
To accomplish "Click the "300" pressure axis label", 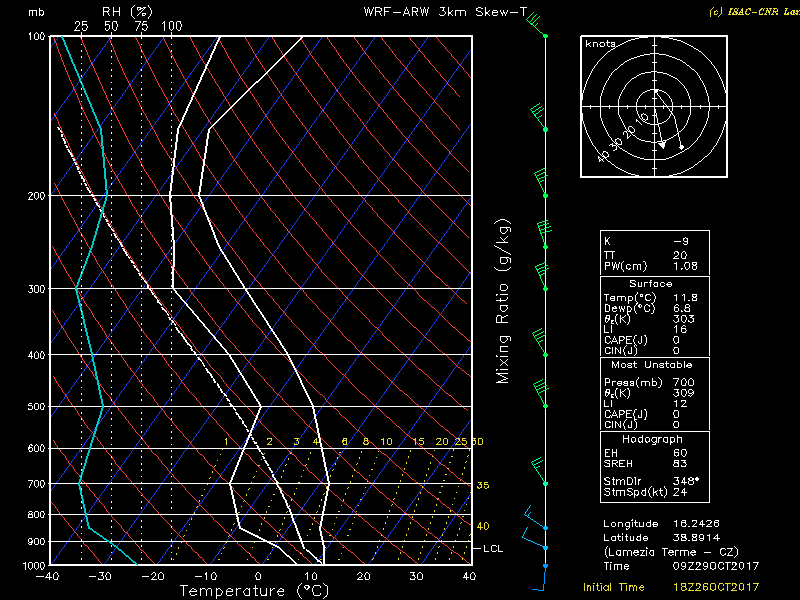I will (x=36, y=289).
